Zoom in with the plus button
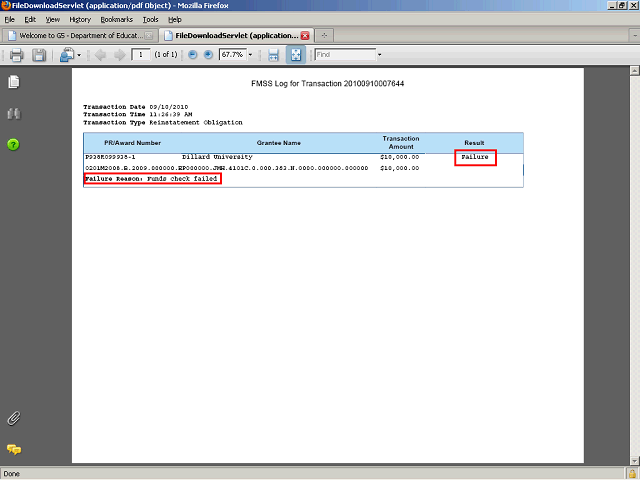The image size is (640, 480). tap(208, 55)
